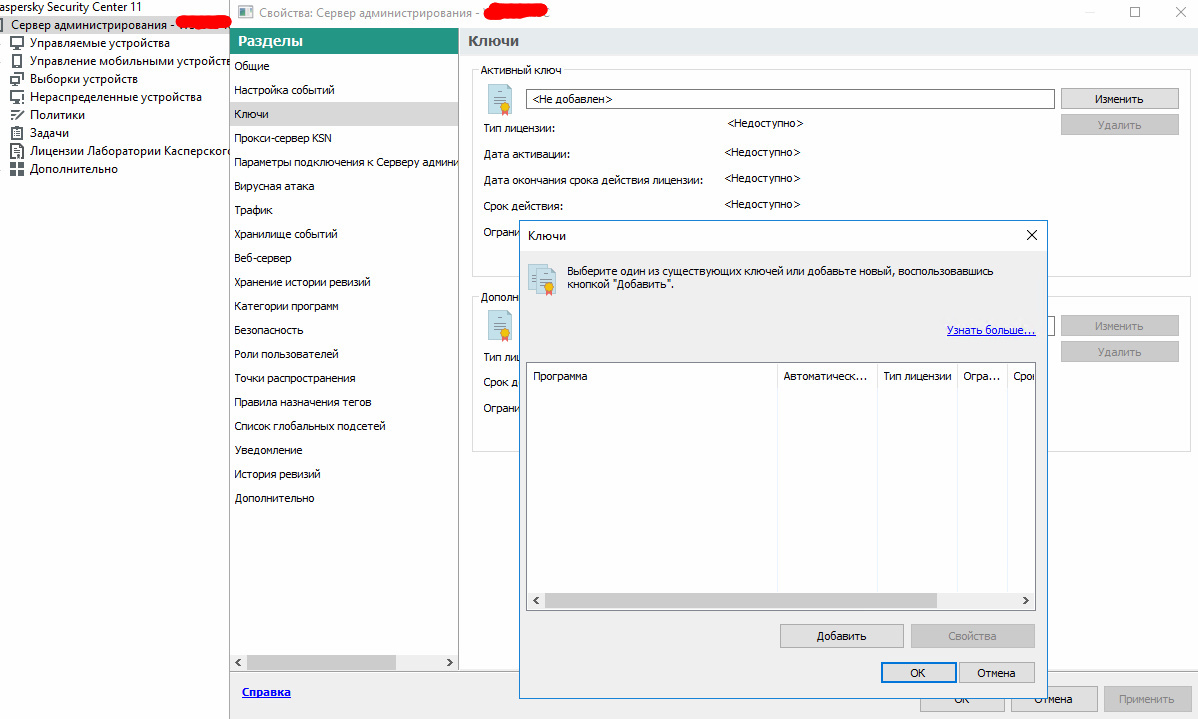Sort keys by Program column header

coord(651,377)
